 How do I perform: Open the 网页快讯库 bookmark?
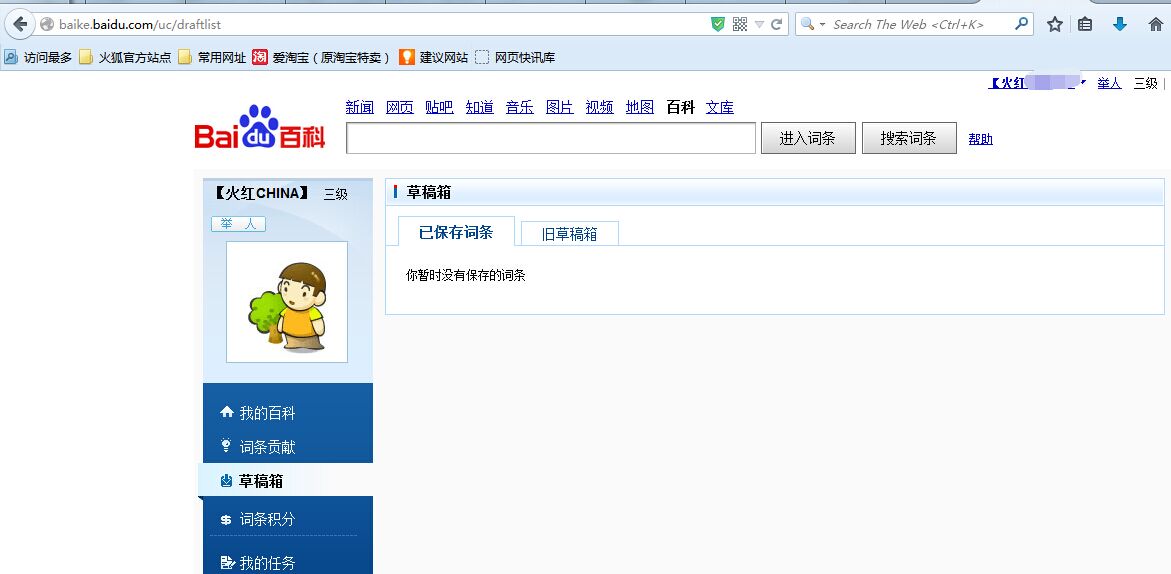click(x=515, y=57)
